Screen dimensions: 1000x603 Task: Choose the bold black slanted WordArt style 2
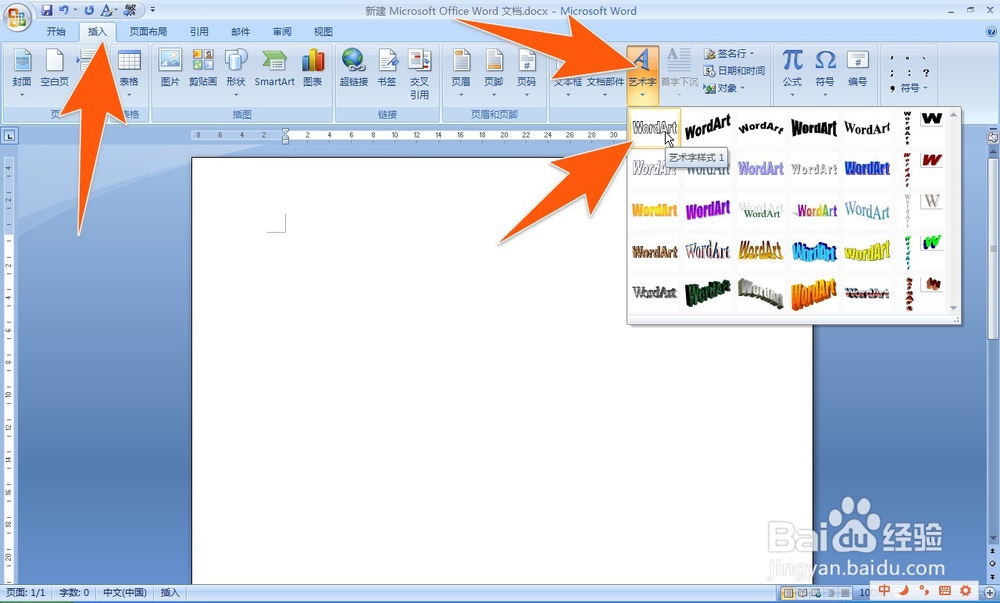[x=707, y=127]
